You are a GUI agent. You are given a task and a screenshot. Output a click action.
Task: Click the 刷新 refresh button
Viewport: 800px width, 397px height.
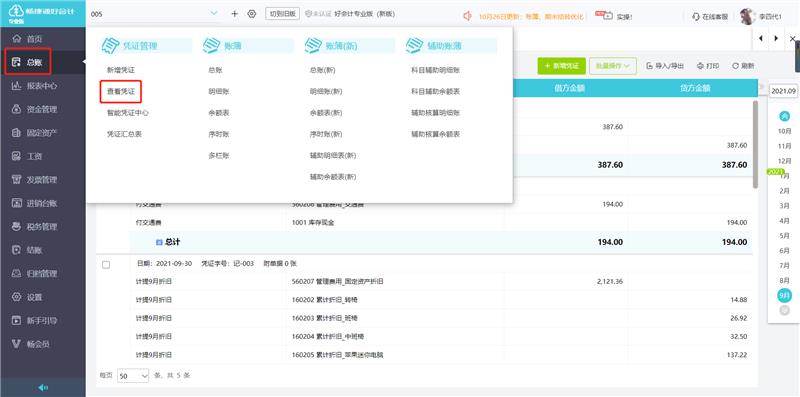tap(743, 66)
